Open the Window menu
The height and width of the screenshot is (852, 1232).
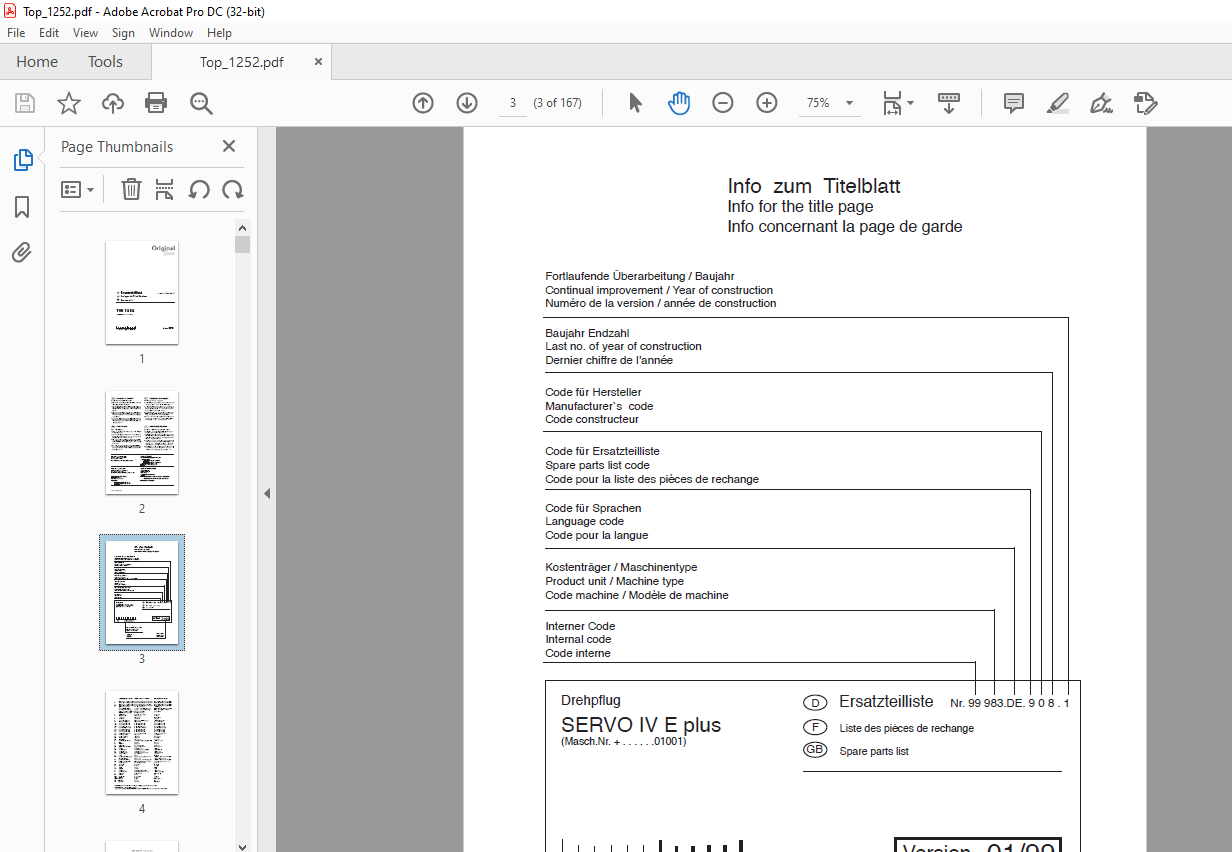tap(171, 33)
